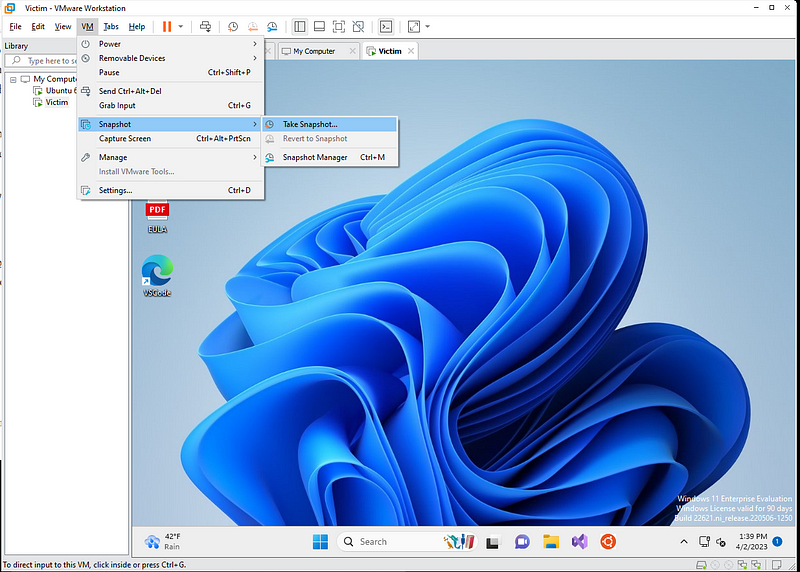Open the Tabs menu
Image resolution: width=800 pixels, height=572 pixels.
[x=111, y=27]
